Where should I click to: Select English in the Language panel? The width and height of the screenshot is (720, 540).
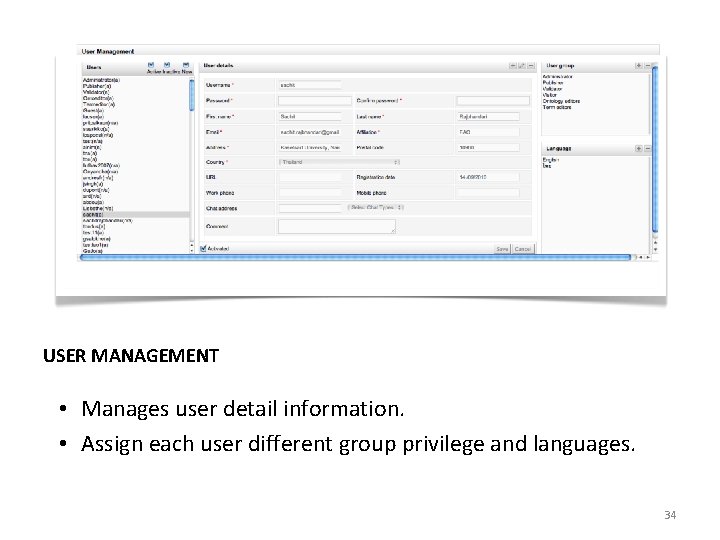click(x=551, y=160)
